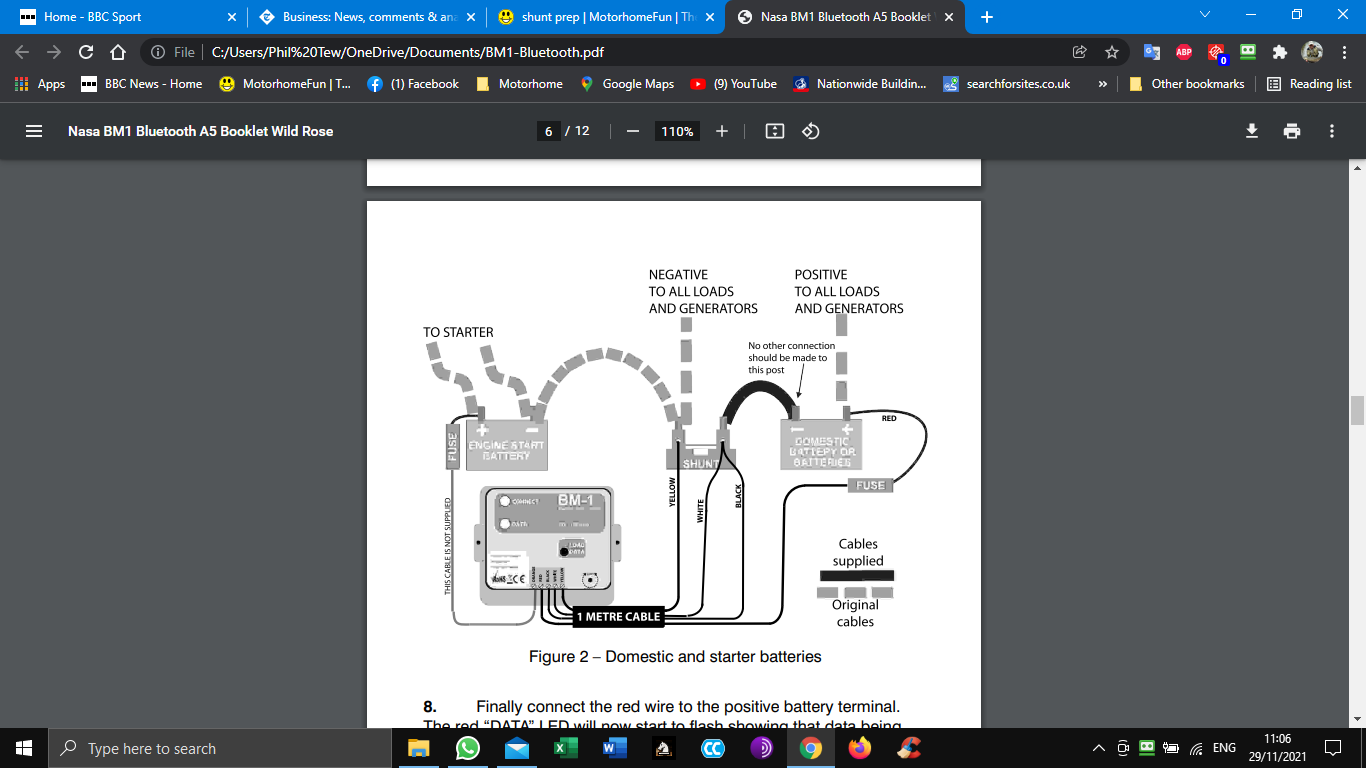The width and height of the screenshot is (1366, 768).
Task: Edit the current page number field
Action: coord(548,131)
